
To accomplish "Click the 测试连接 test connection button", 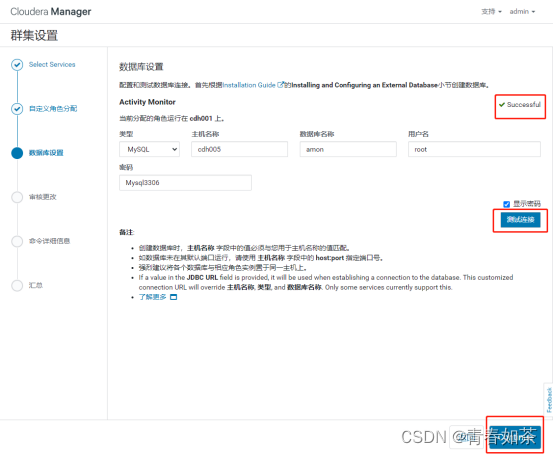I will click(x=520, y=220).
